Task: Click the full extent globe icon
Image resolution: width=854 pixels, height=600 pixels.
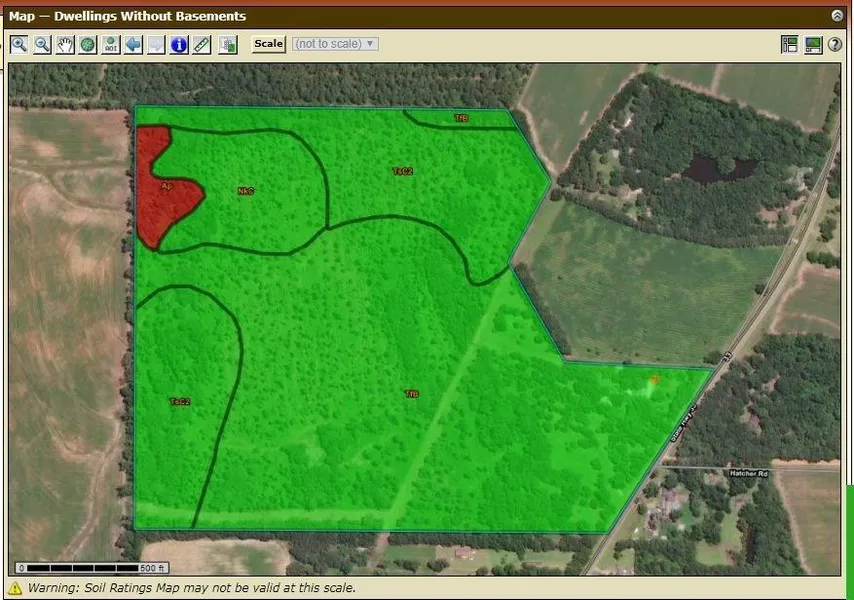Action: pyautogui.click(x=88, y=45)
